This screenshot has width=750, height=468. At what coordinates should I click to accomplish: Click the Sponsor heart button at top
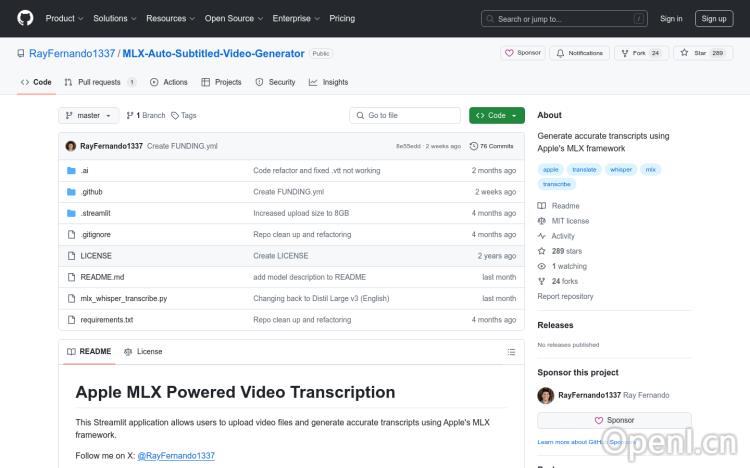pyautogui.click(x=523, y=53)
